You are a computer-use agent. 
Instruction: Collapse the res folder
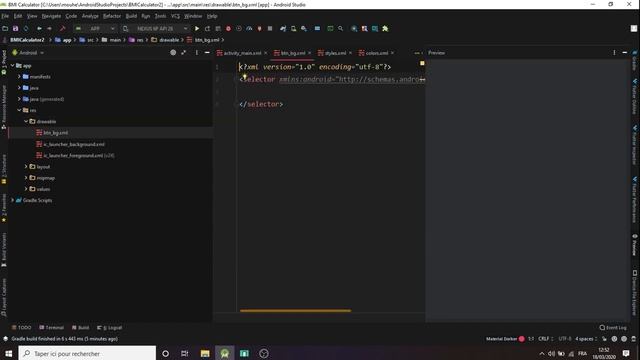19,110
